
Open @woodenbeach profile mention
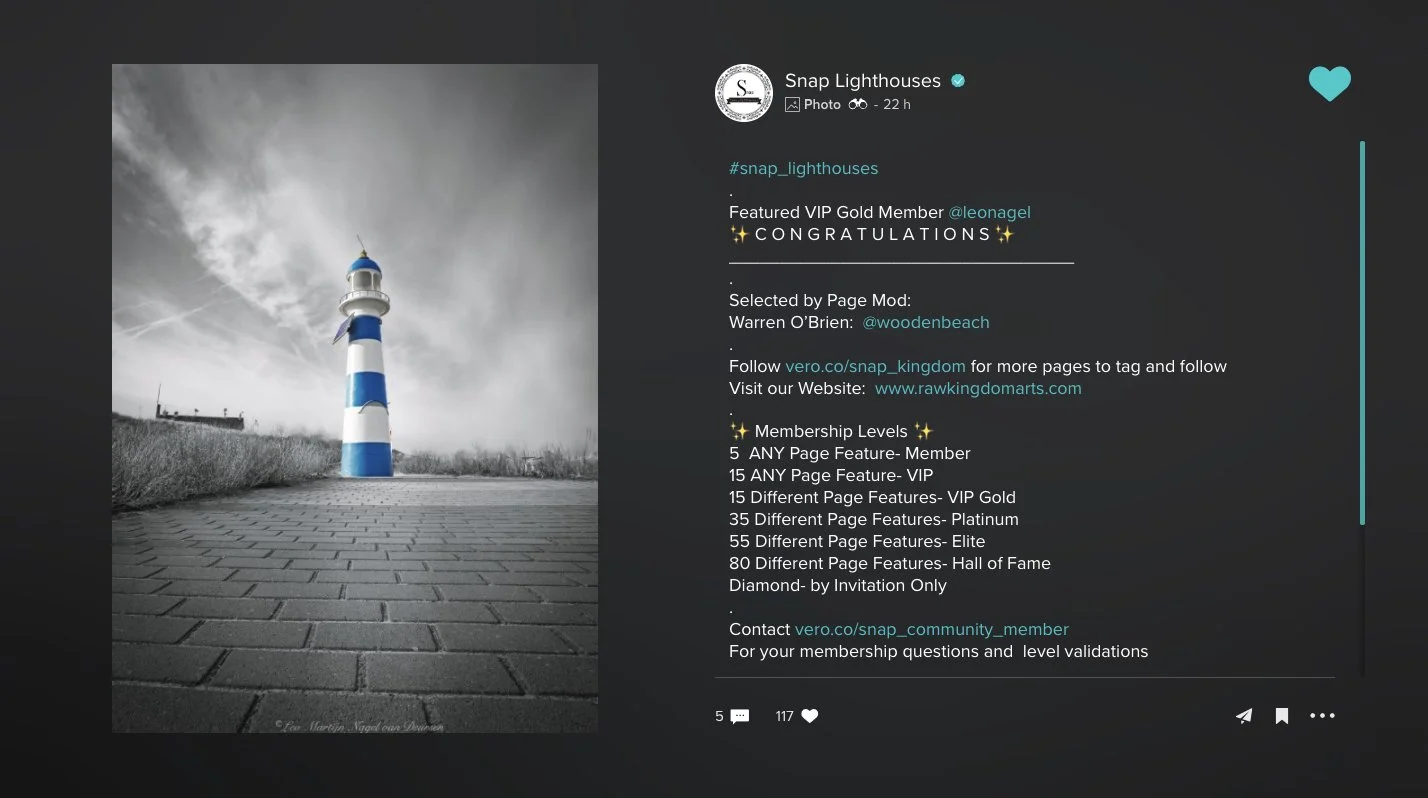point(926,322)
